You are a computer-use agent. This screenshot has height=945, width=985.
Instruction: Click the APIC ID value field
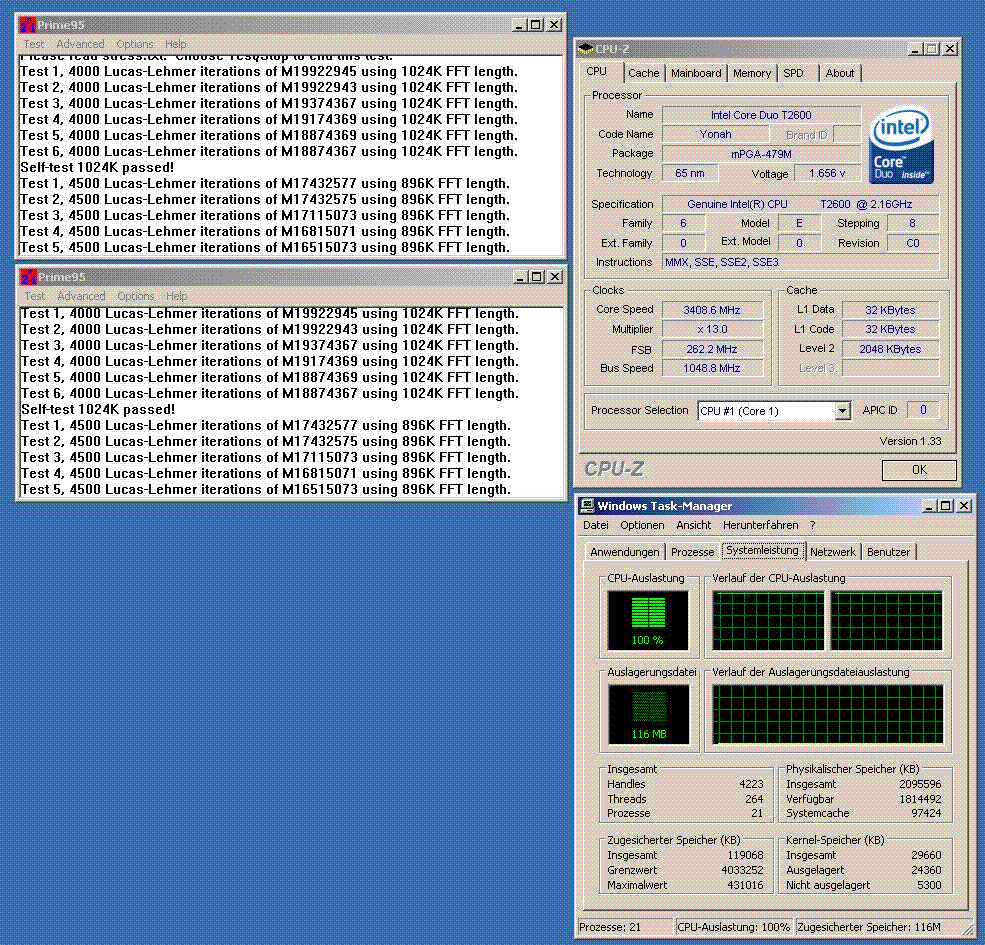click(923, 410)
